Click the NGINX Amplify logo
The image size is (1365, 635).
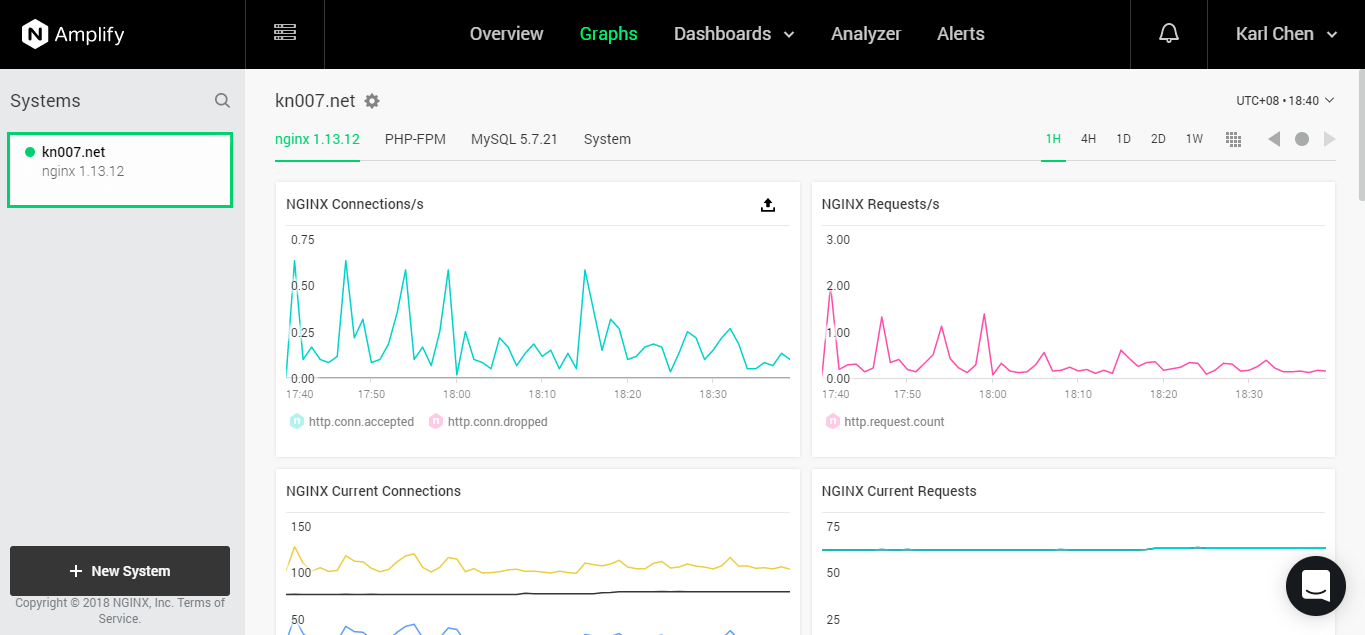click(73, 34)
